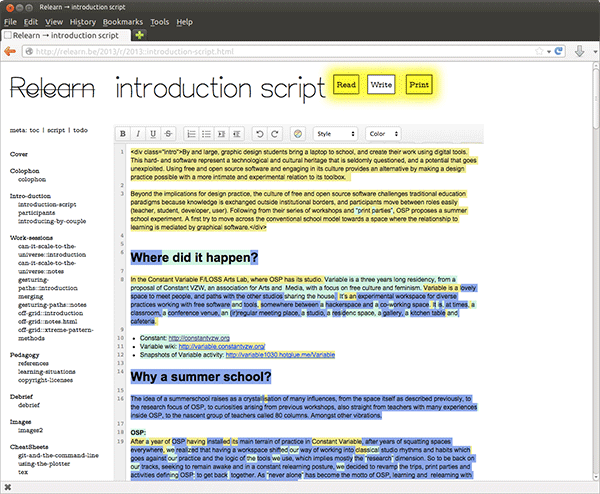Open the Relearn home logo link
600x494 pixels.
click(52, 88)
